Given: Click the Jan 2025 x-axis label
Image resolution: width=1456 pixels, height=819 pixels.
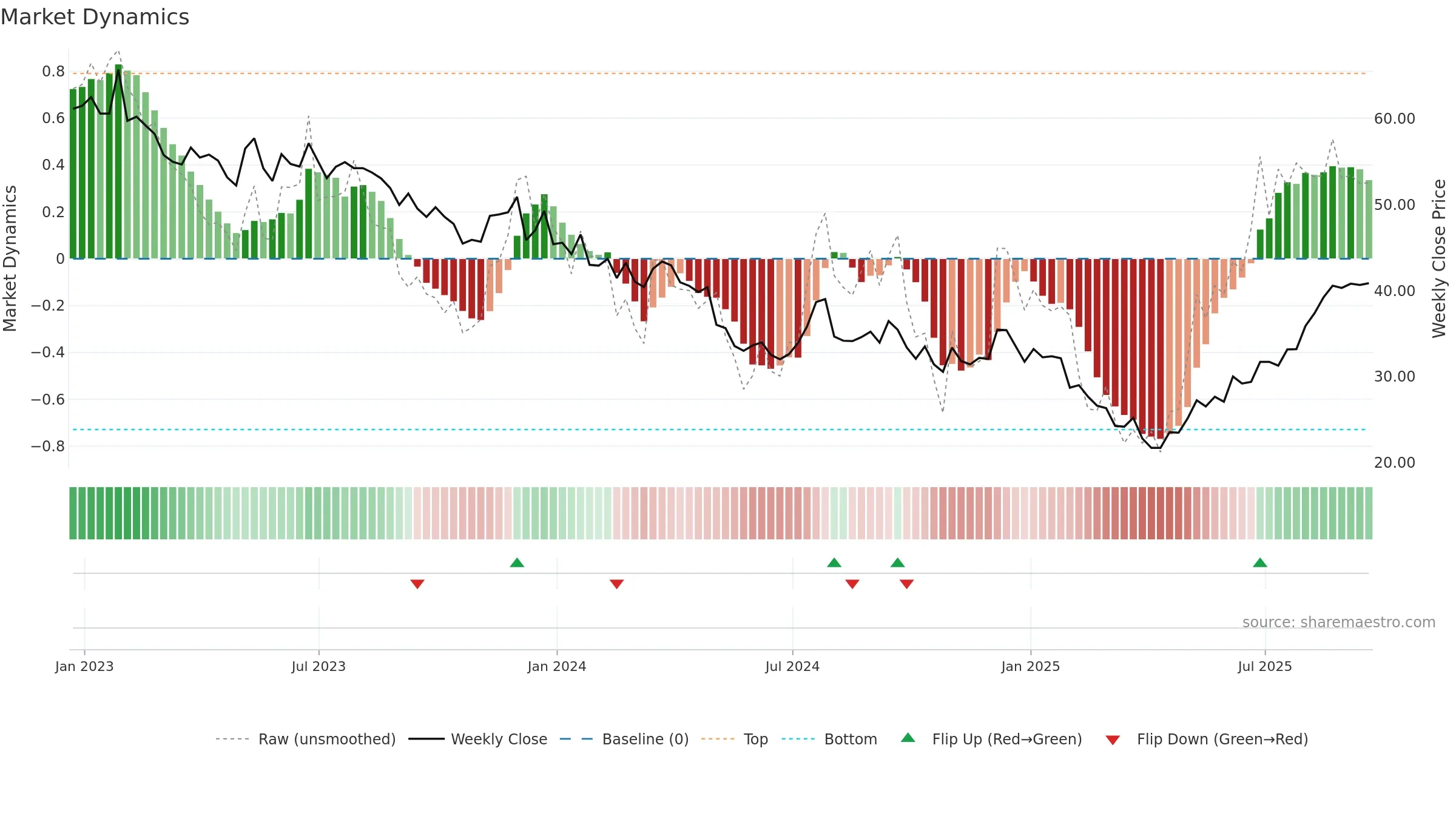Looking at the screenshot, I should point(1031,666).
